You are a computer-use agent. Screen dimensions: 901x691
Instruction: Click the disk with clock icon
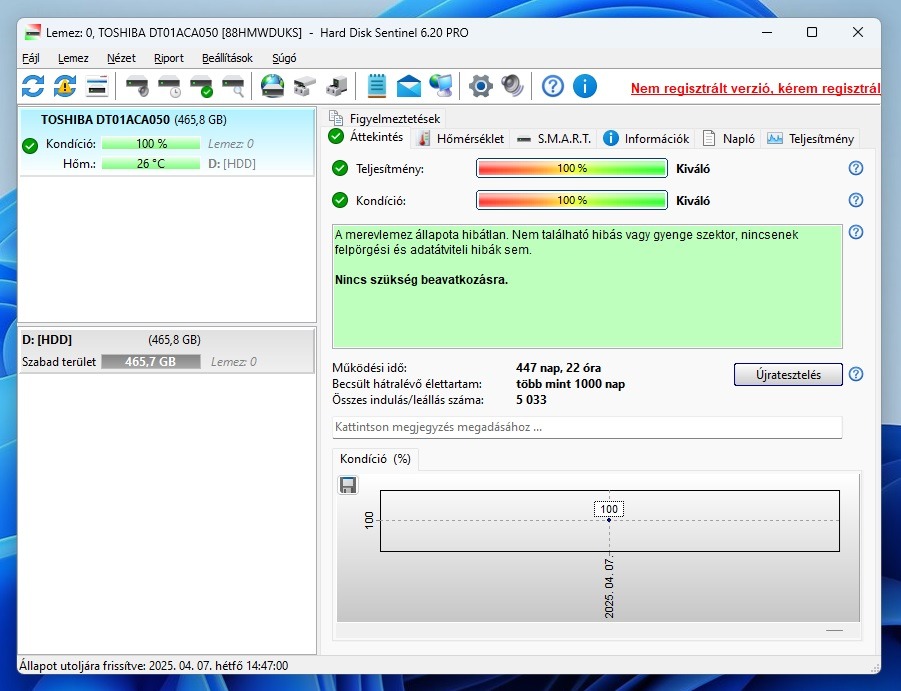pyautogui.click(x=170, y=87)
